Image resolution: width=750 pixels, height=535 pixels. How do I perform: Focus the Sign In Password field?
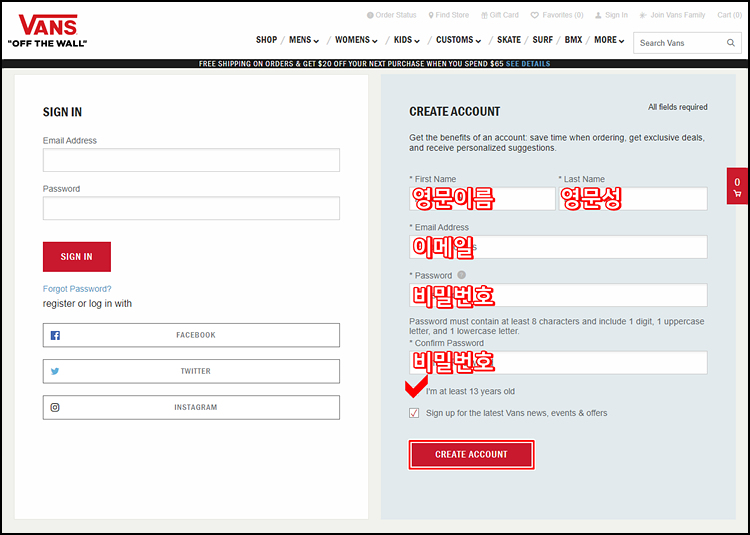coord(191,208)
